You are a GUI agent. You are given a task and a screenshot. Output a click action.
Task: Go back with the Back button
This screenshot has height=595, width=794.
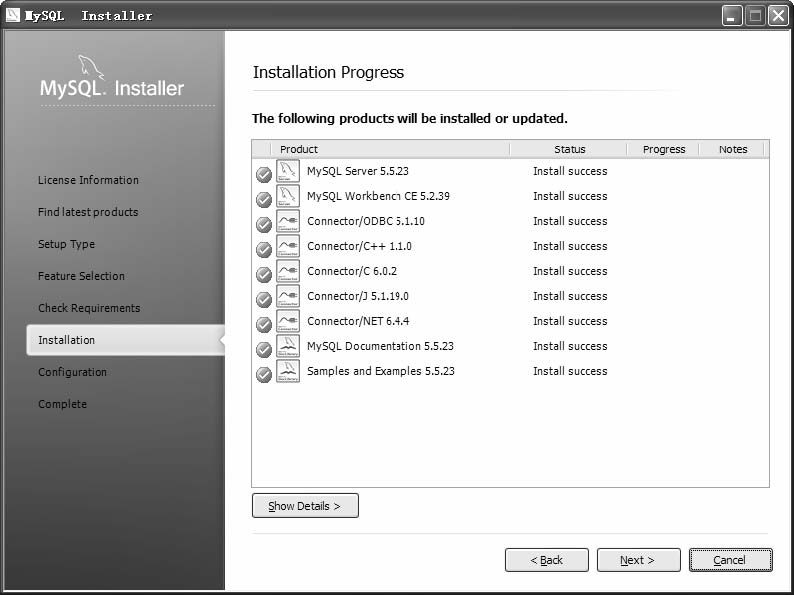[x=547, y=560]
